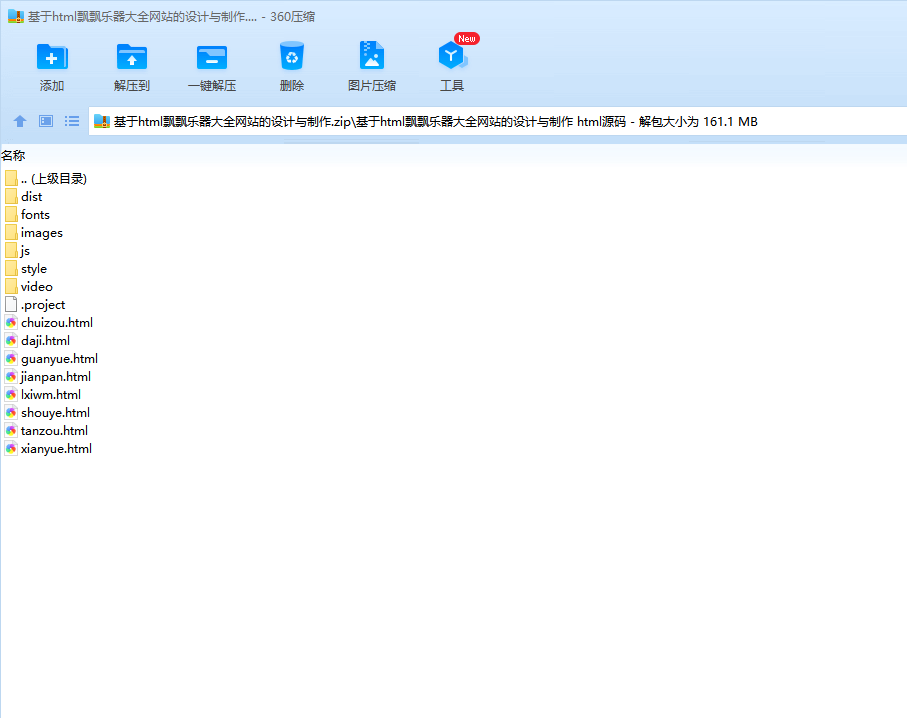
Task: Select the jianpan.html file
Action: click(x=47, y=377)
